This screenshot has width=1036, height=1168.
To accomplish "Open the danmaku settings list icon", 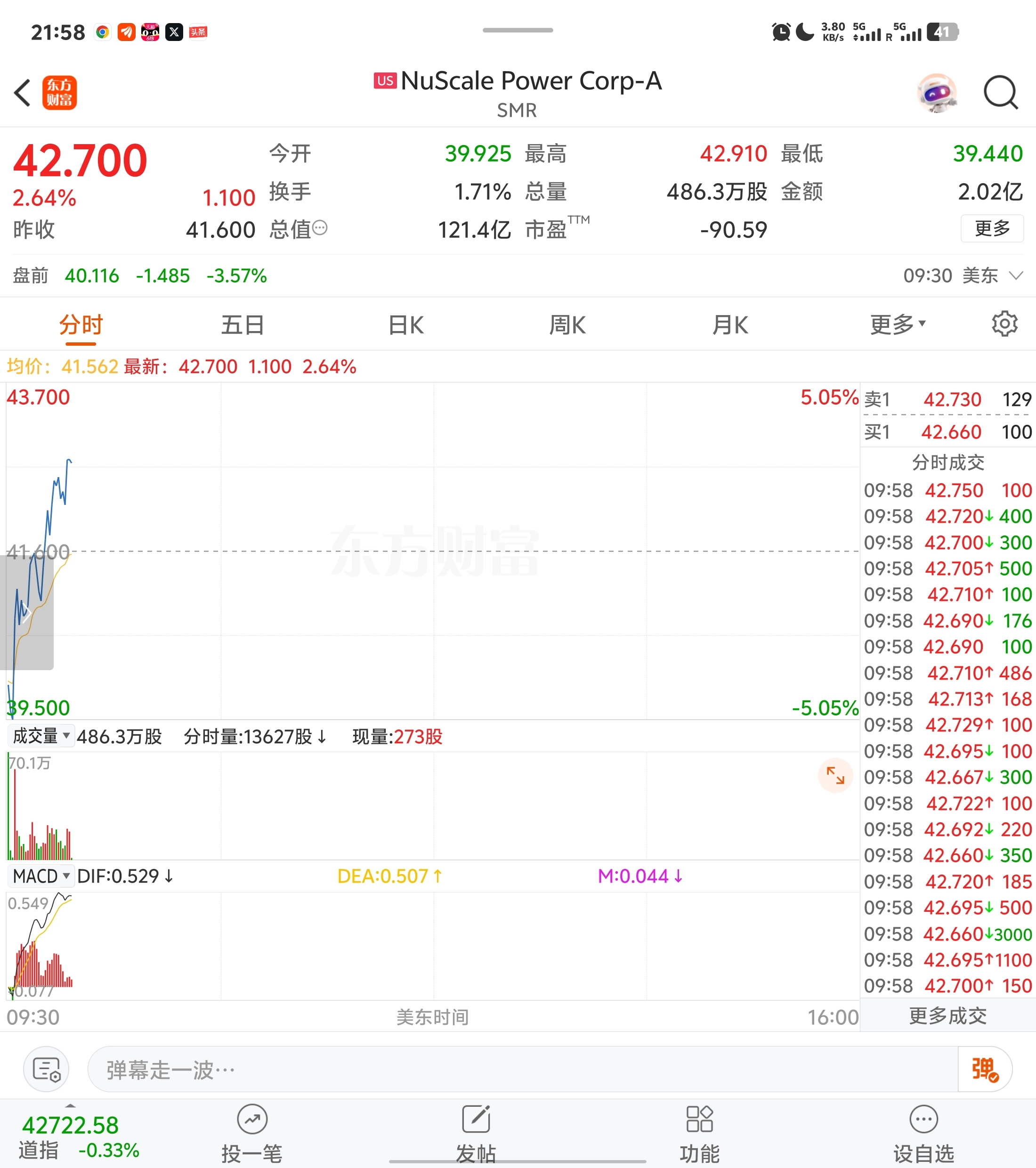I will point(46,1069).
